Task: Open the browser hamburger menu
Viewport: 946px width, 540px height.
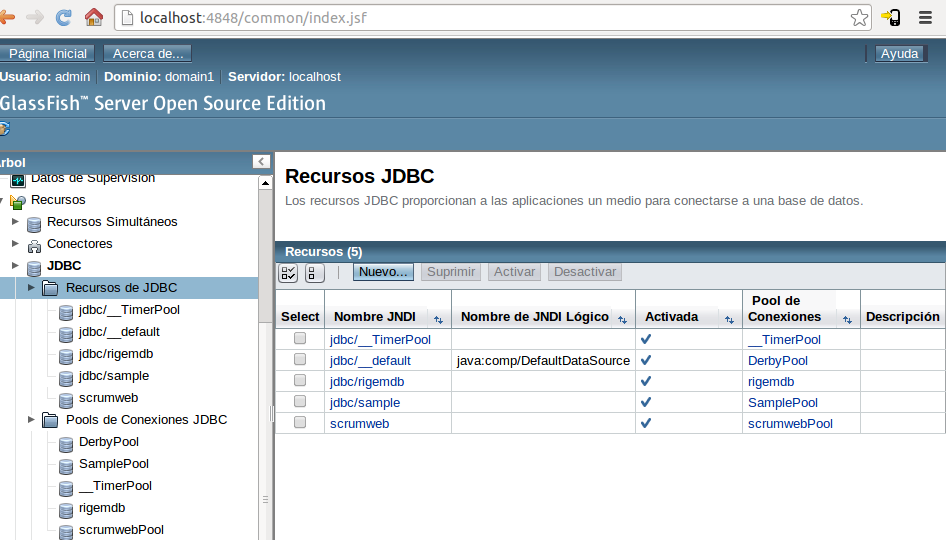Action: pos(925,17)
